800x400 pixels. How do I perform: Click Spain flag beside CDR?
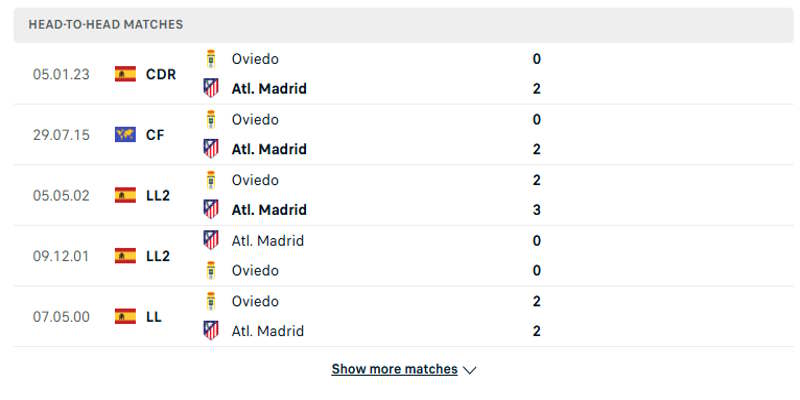click(125, 74)
